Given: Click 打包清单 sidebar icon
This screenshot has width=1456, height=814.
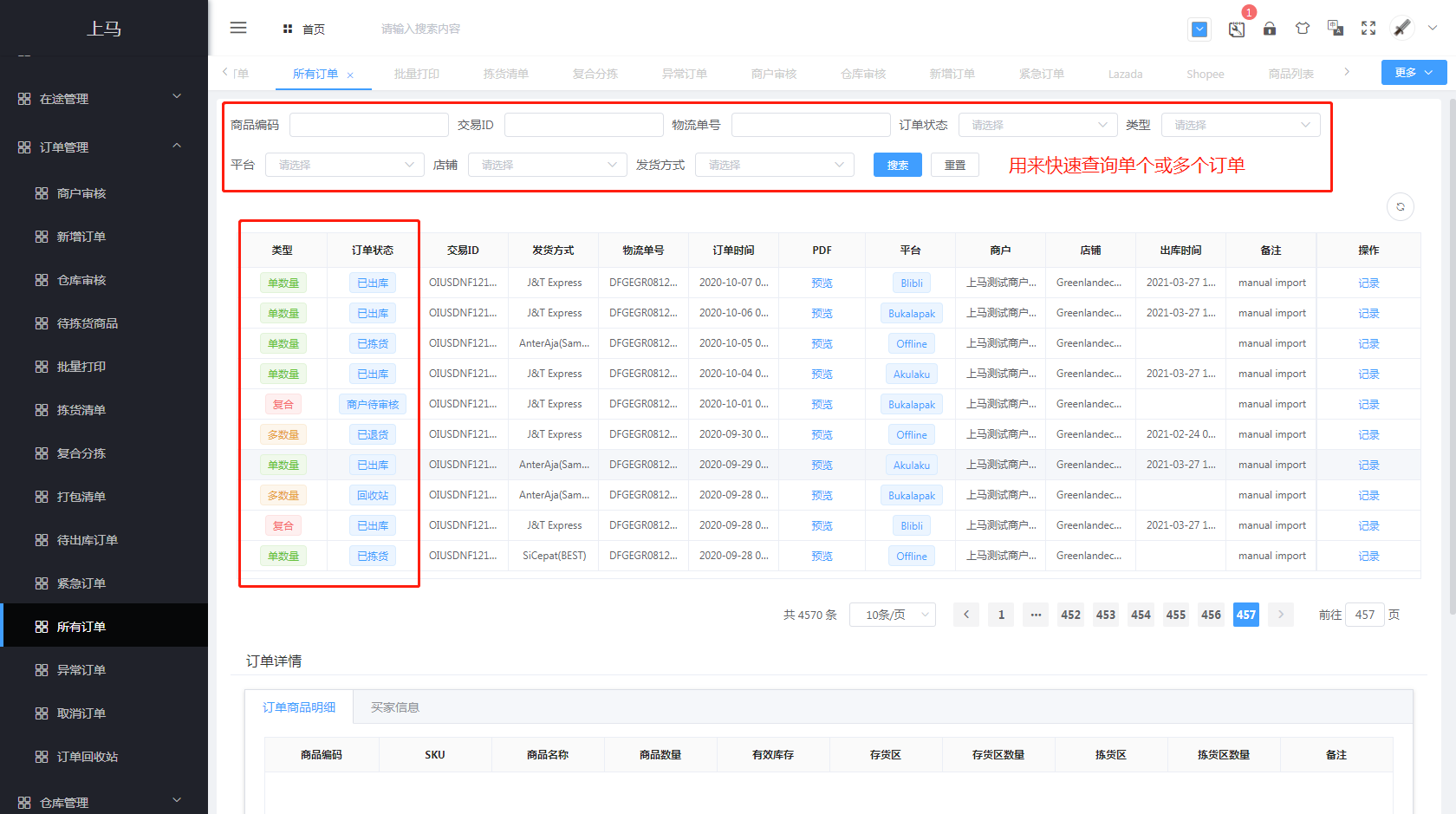Looking at the screenshot, I should [x=42, y=497].
